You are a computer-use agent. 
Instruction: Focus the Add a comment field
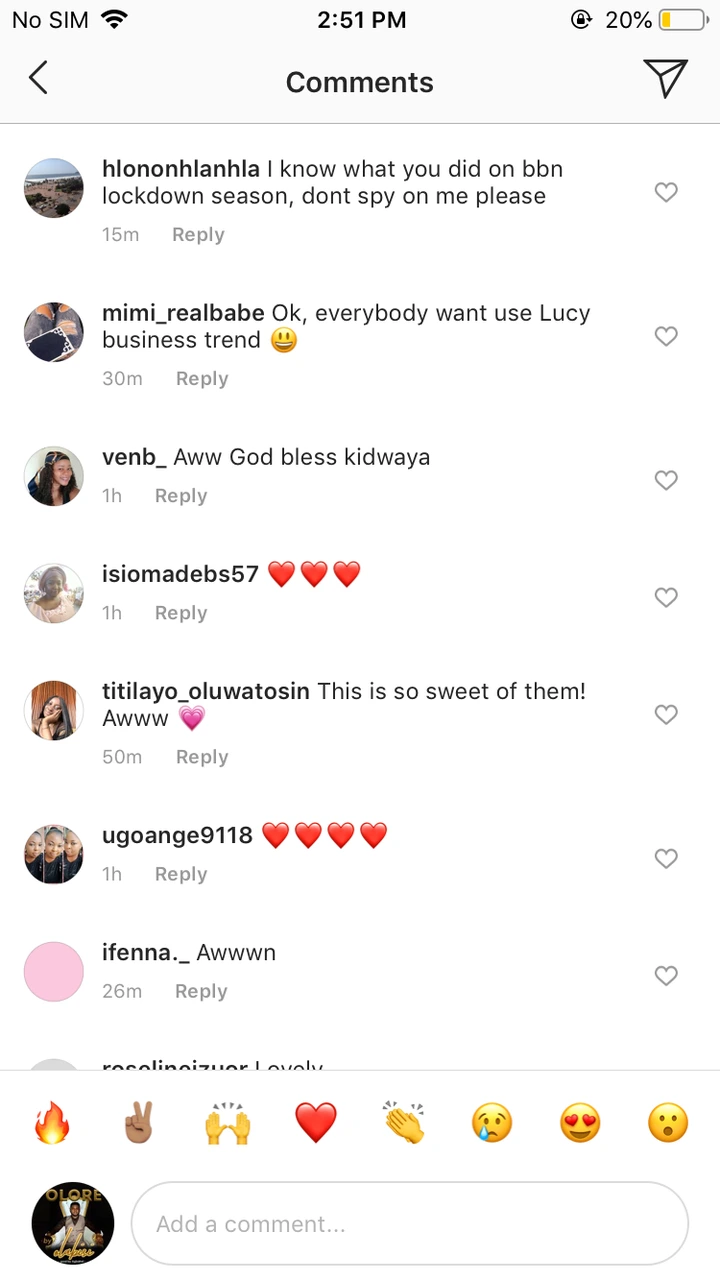coord(410,1224)
